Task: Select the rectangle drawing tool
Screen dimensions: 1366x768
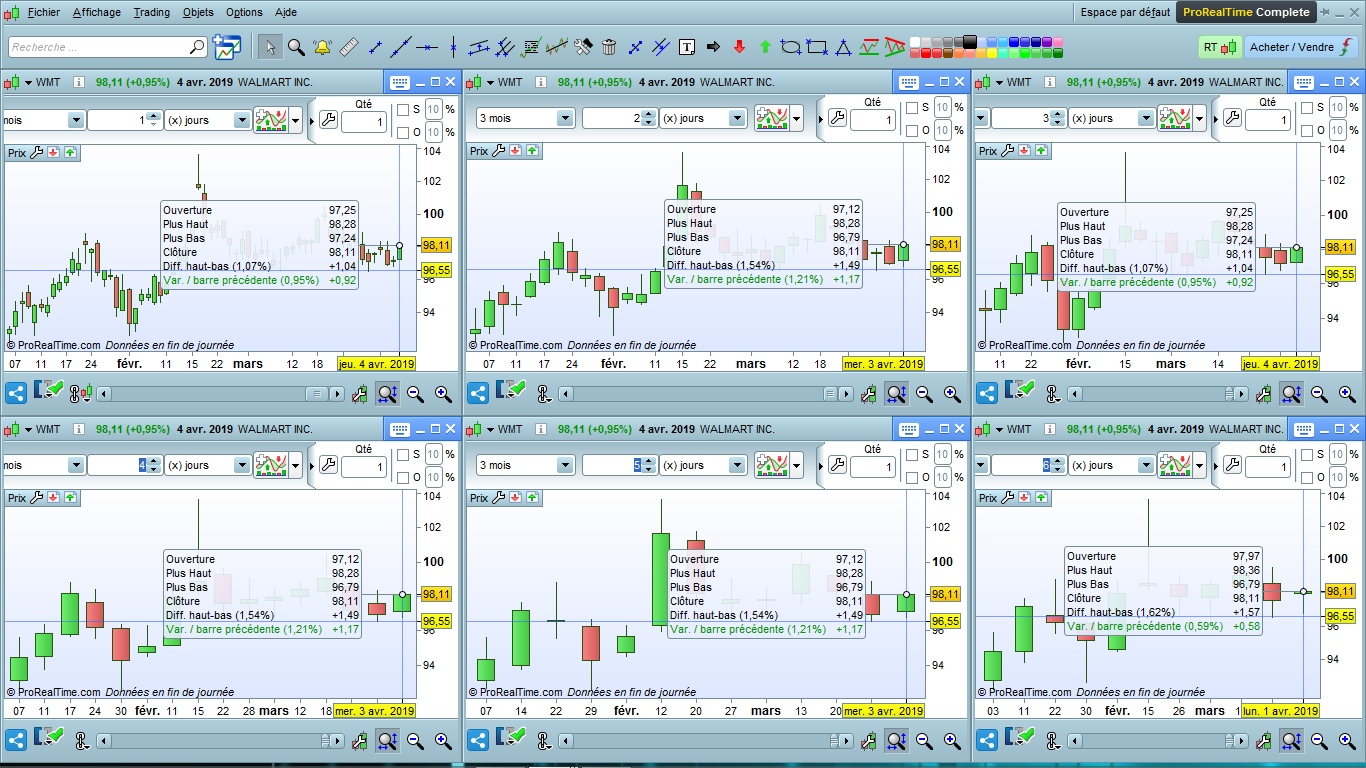Action: coord(817,47)
